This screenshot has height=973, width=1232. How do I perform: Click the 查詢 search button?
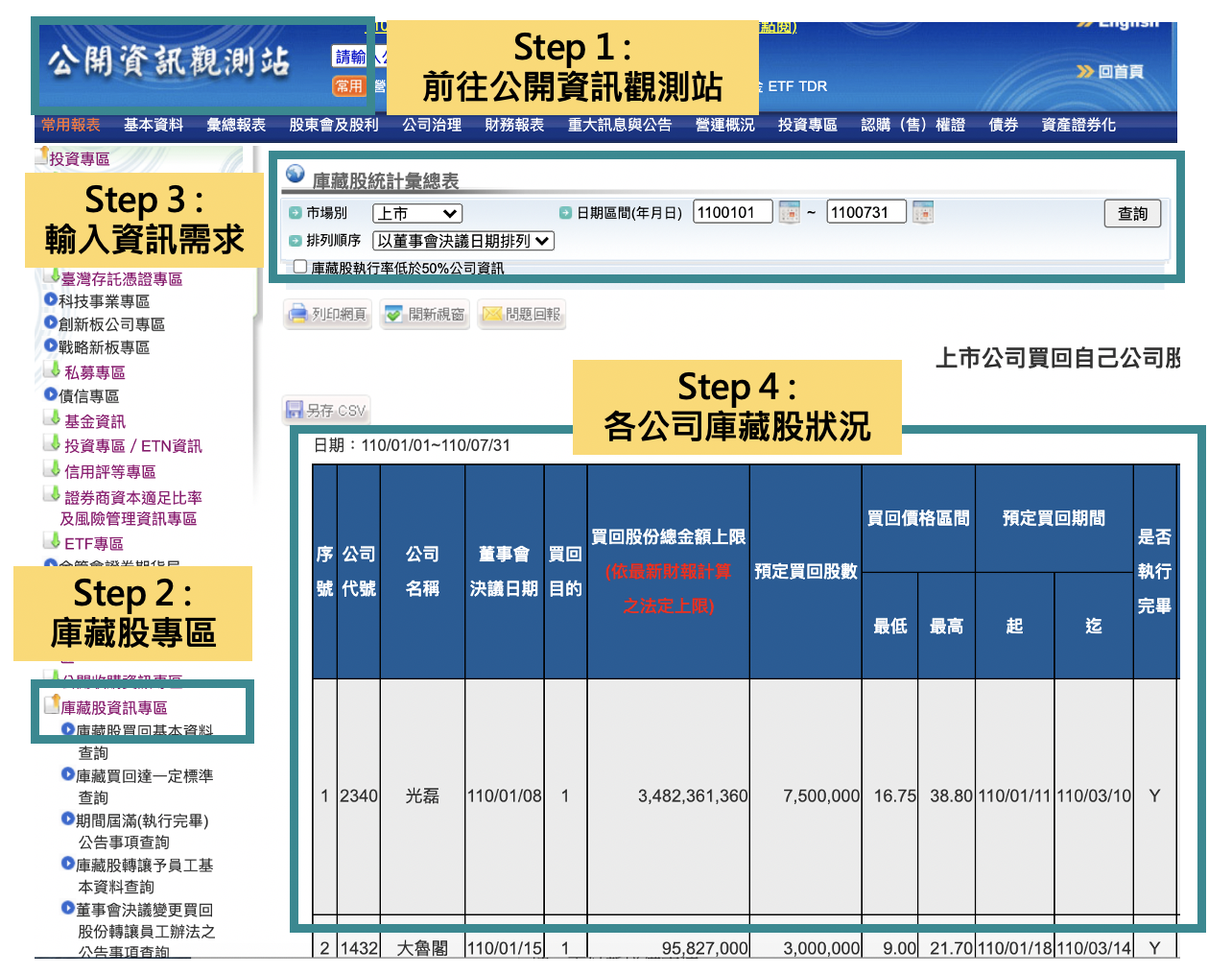tap(1132, 213)
